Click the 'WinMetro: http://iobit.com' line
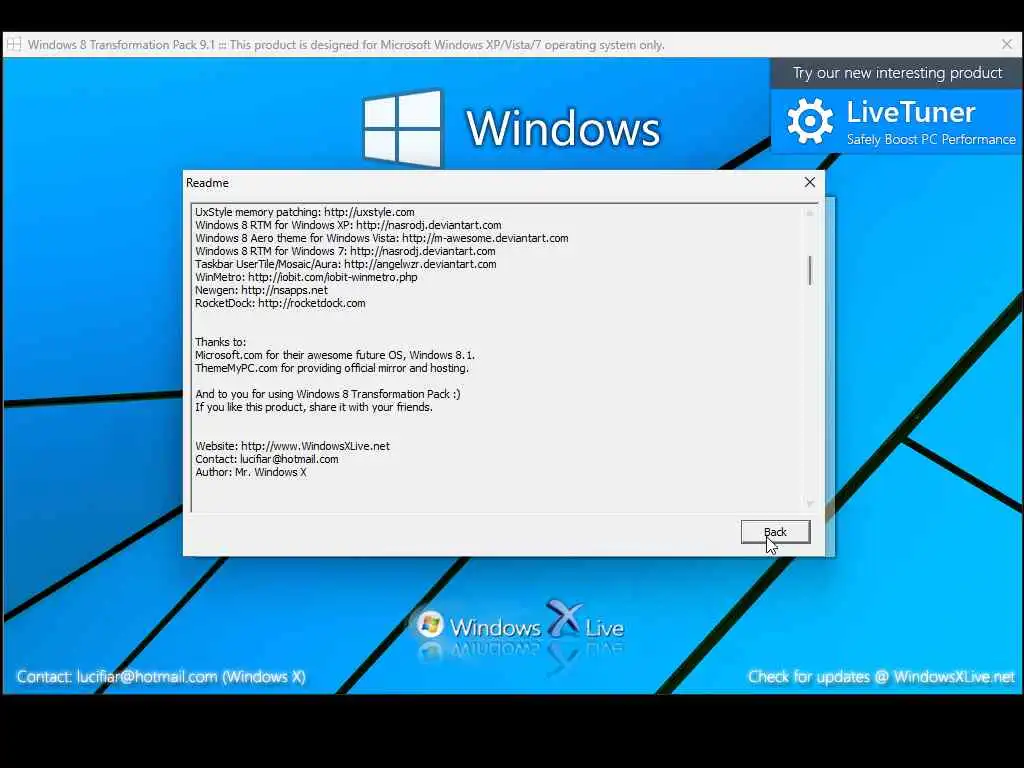This screenshot has width=1024, height=768. (x=306, y=278)
